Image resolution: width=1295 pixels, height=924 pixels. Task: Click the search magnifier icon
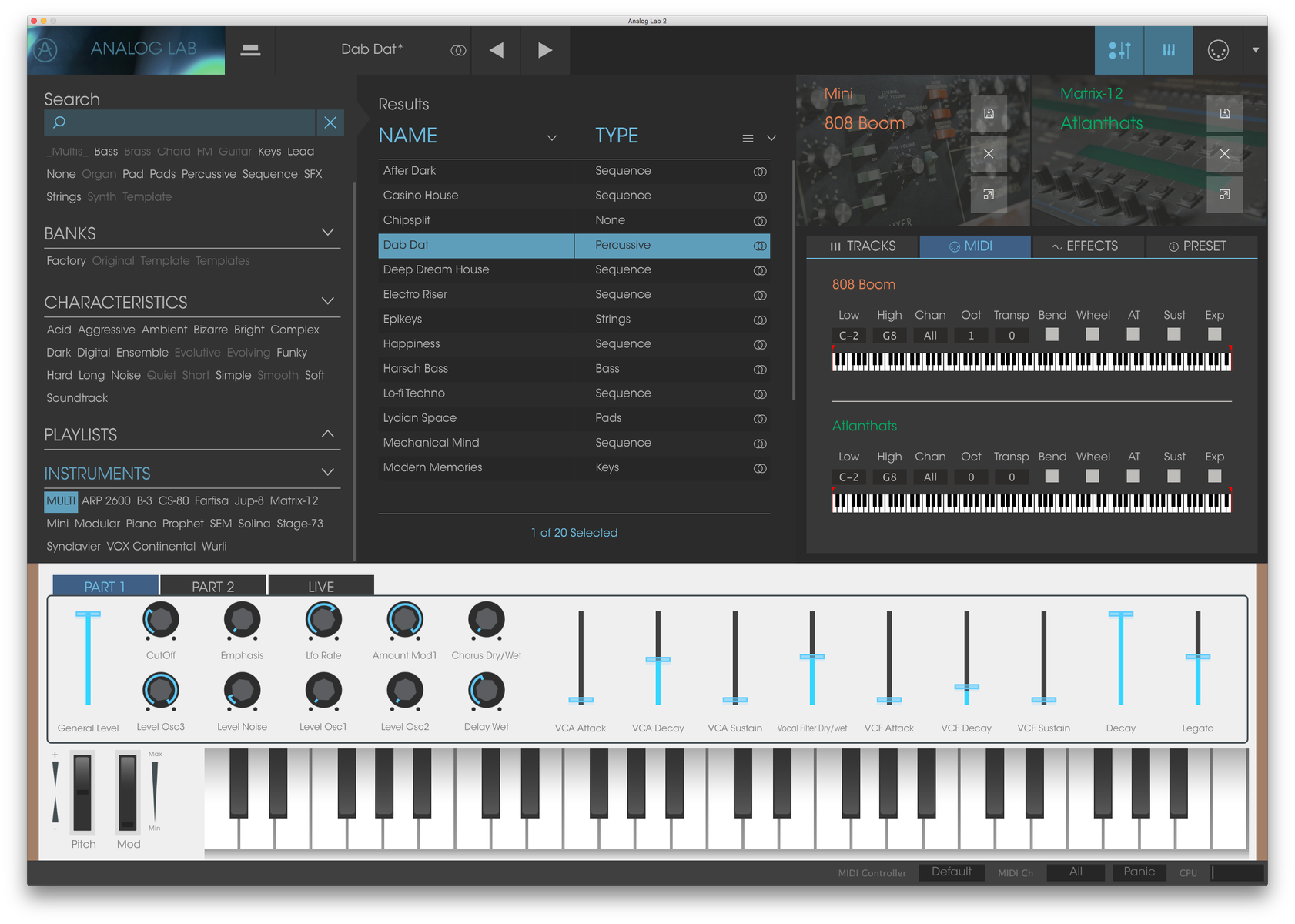coord(59,122)
